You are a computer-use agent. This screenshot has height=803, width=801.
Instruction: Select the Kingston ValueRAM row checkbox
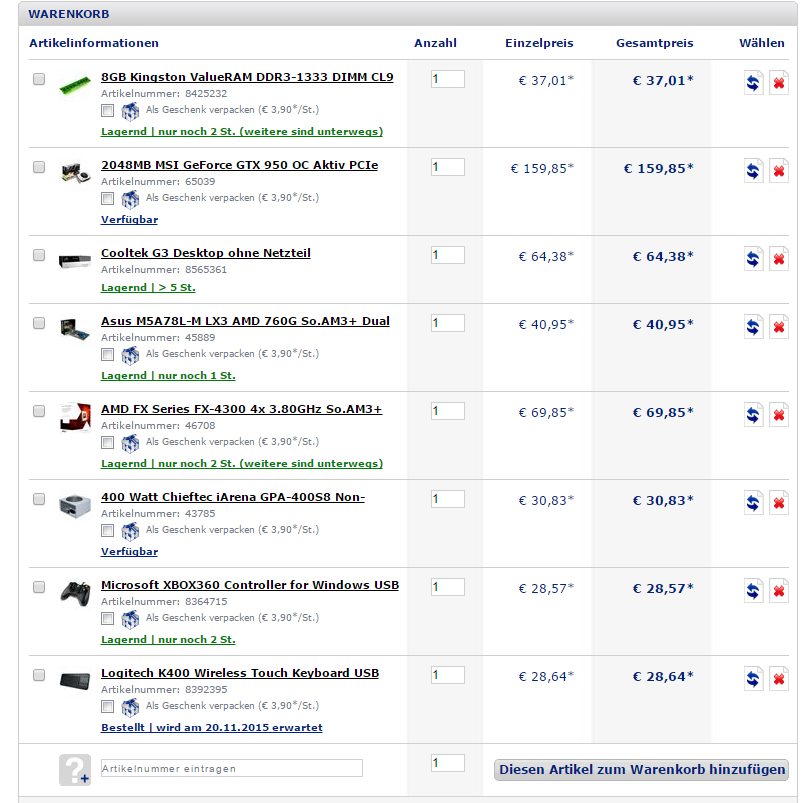point(39,79)
